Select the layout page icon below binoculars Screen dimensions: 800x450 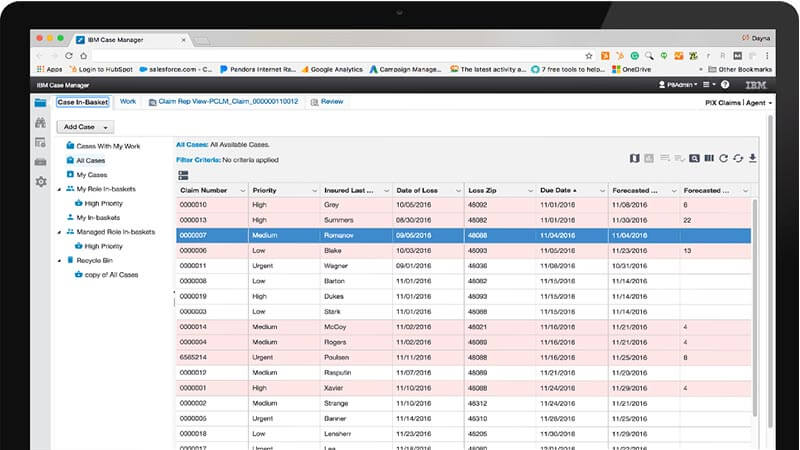point(40,142)
